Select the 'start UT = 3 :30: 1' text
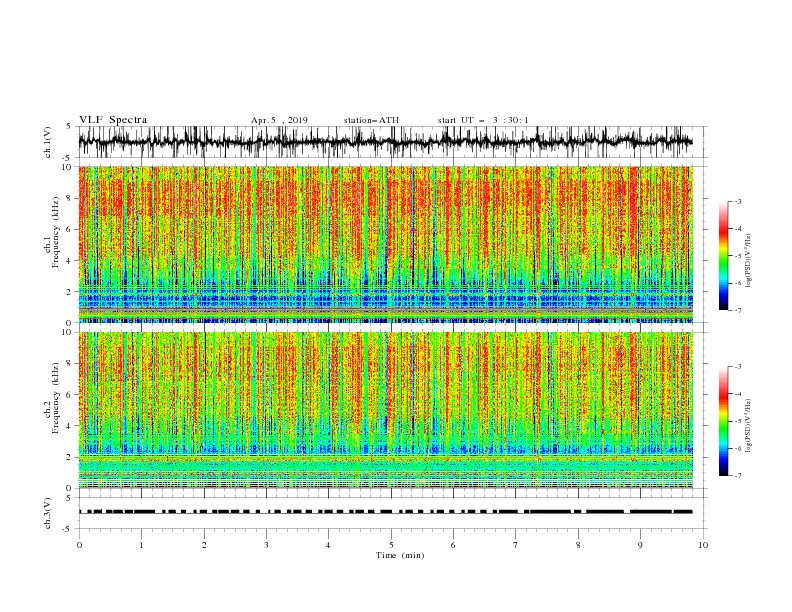This screenshot has height=612, width=792. [x=483, y=120]
